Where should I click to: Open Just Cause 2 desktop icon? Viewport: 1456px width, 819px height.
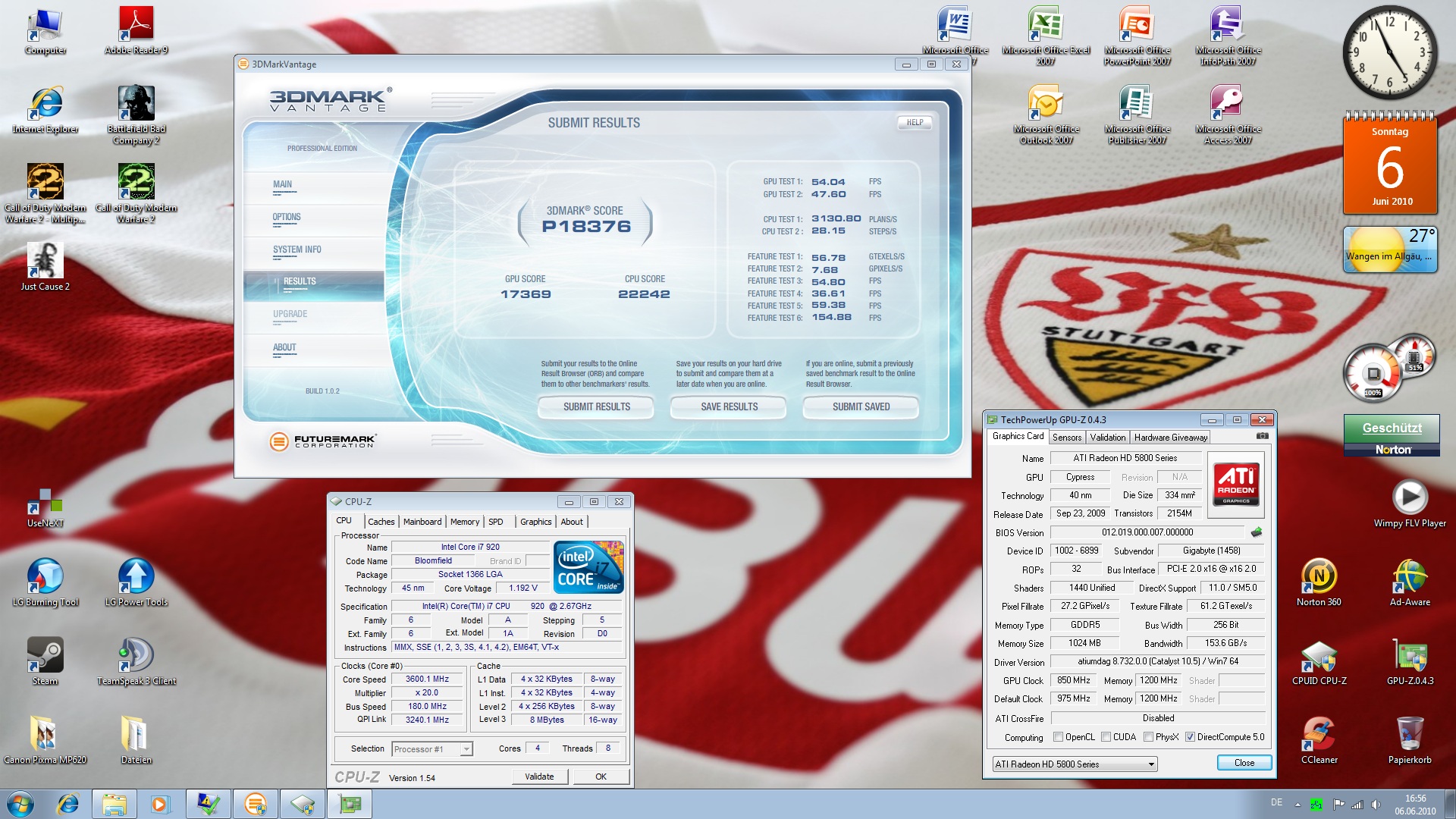point(45,268)
